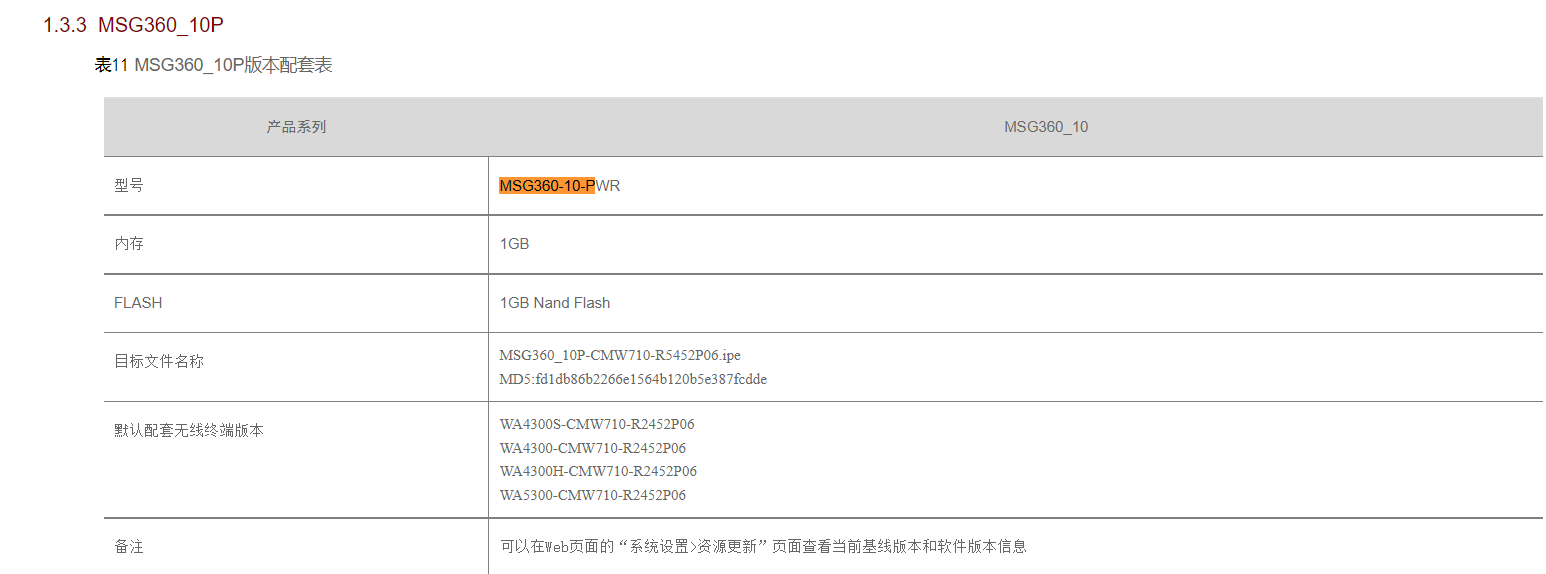Click the MSG360_10P-CMW710-R5452P06.ipe file name
The height and width of the screenshot is (574, 1546).
620,355
